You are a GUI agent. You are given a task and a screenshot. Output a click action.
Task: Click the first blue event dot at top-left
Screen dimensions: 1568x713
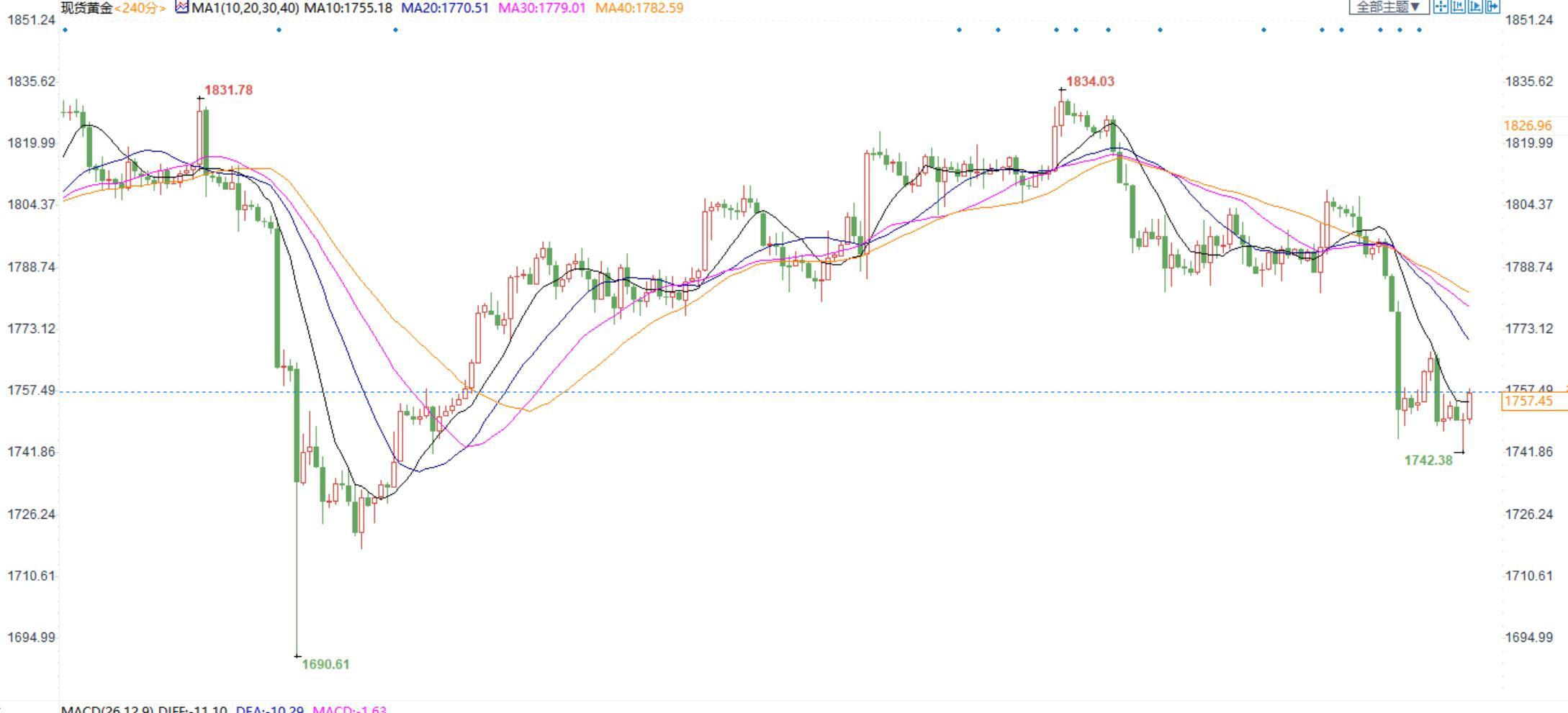(x=66, y=30)
